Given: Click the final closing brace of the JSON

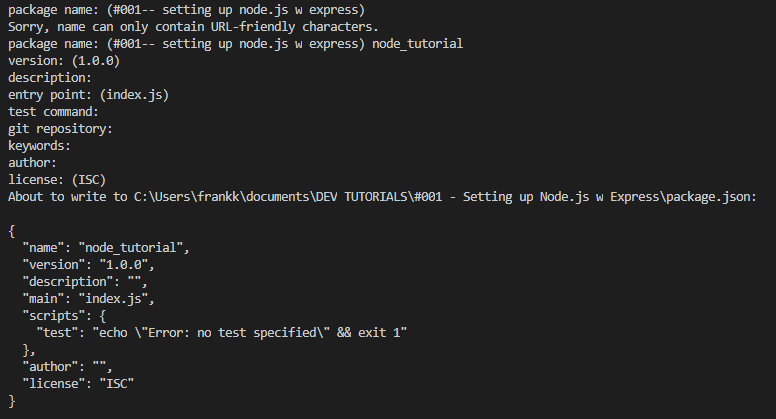Looking at the screenshot, I should coord(12,401).
